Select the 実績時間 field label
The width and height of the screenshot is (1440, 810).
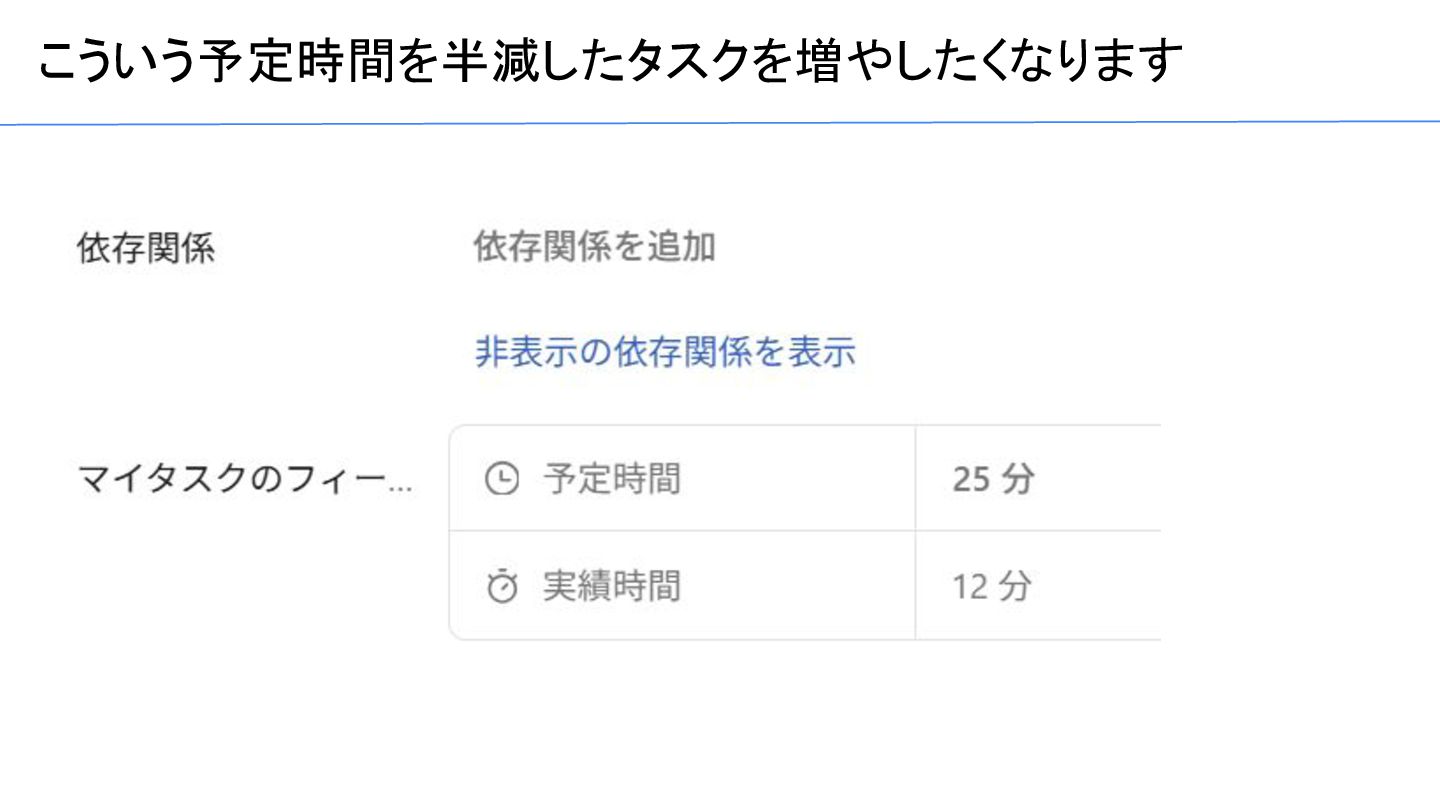(x=611, y=586)
